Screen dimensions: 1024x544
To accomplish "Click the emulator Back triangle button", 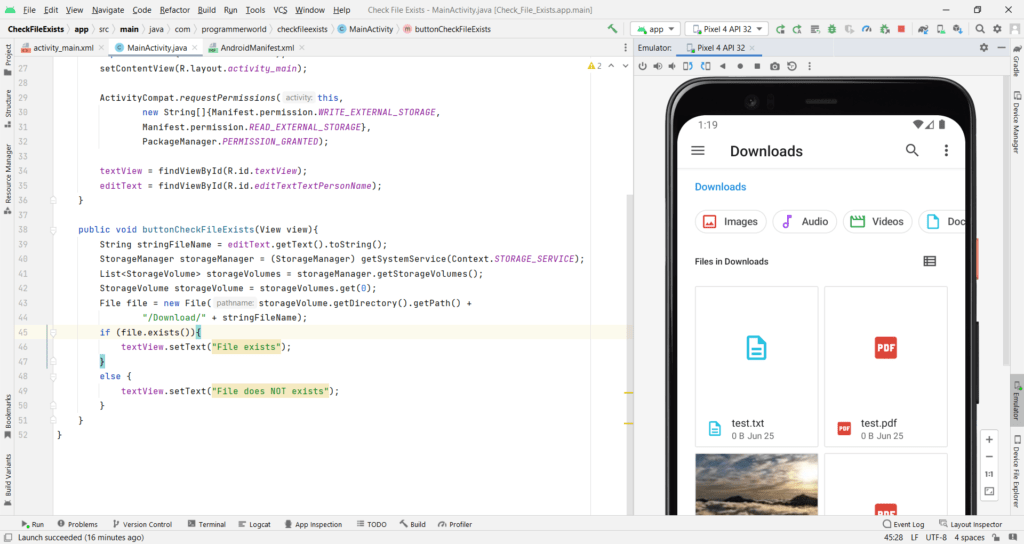I will click(x=722, y=66).
